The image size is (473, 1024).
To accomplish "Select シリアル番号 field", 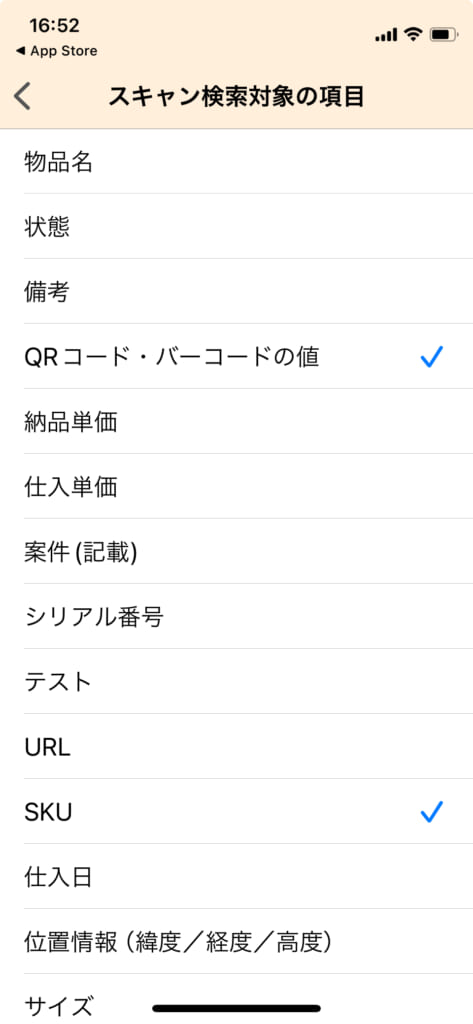I will [236, 616].
